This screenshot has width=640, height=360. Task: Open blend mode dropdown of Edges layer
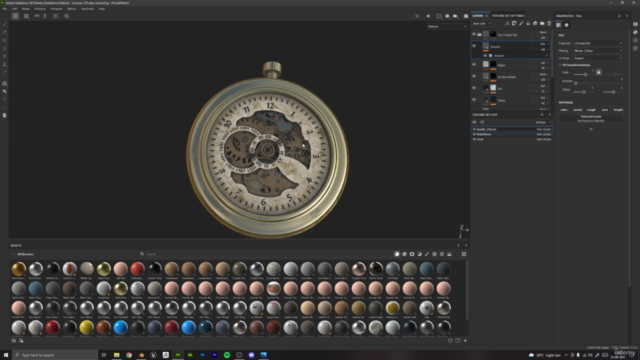point(544,63)
